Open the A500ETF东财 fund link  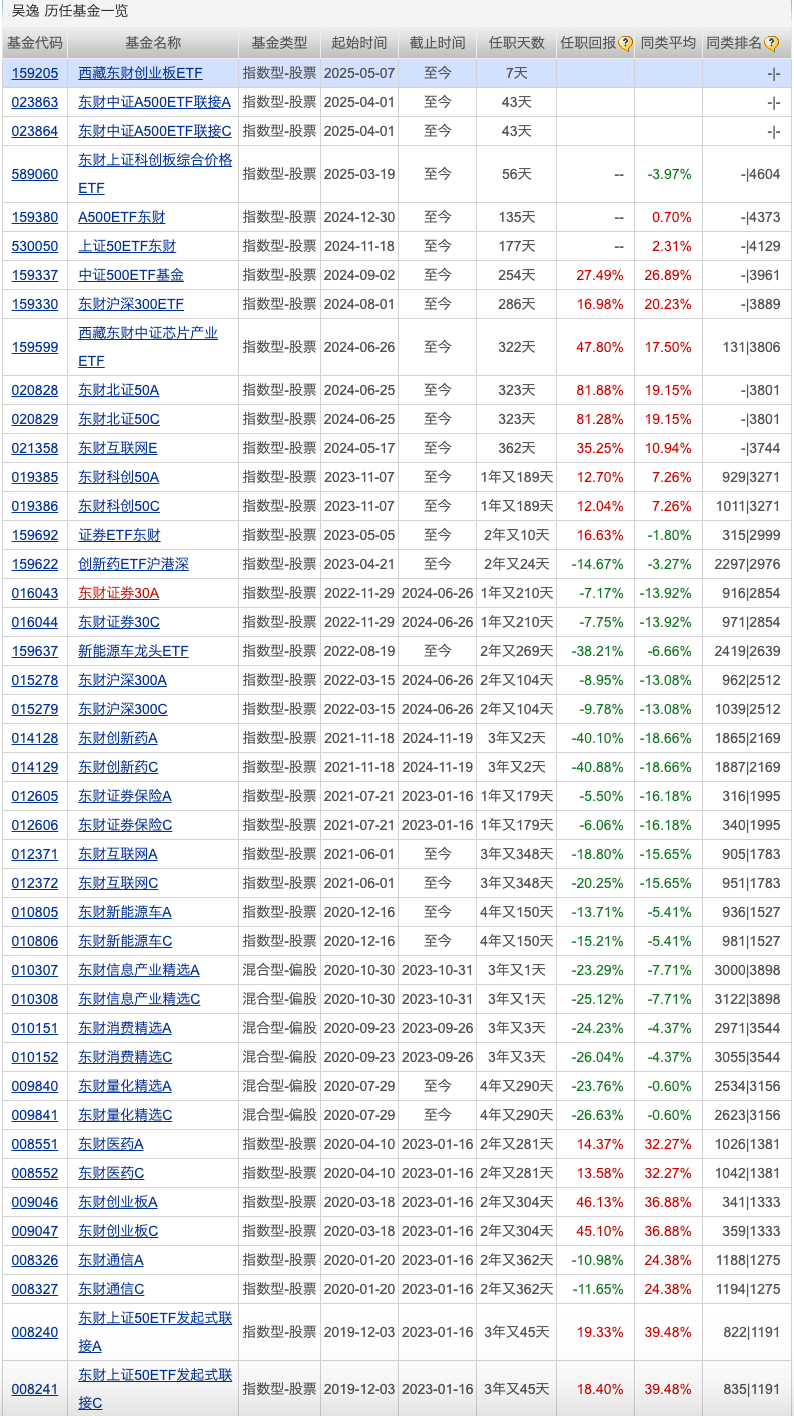click(x=122, y=217)
